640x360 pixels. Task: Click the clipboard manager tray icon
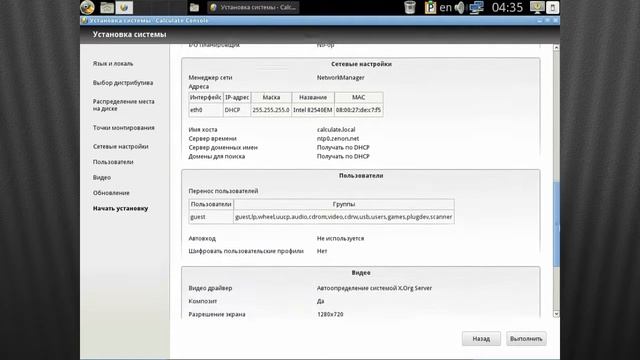pos(430,7)
